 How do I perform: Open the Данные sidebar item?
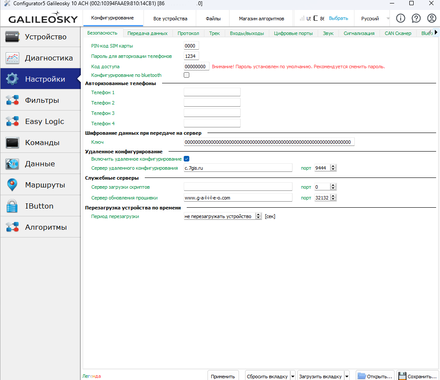tap(40, 164)
